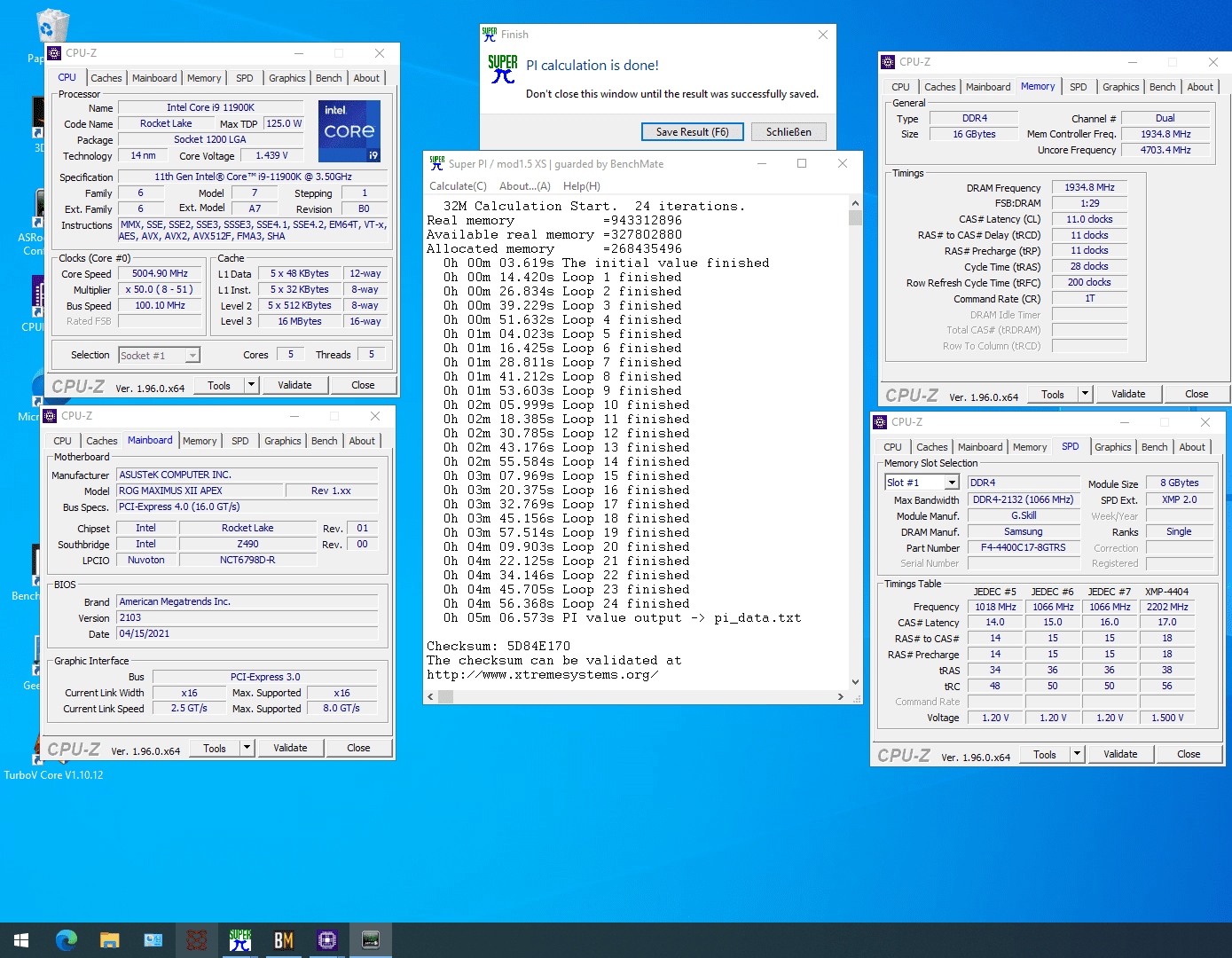This screenshot has width=1232, height=958.
Task: Expand Tools arrow in Mainboard window
Action: tap(247, 748)
